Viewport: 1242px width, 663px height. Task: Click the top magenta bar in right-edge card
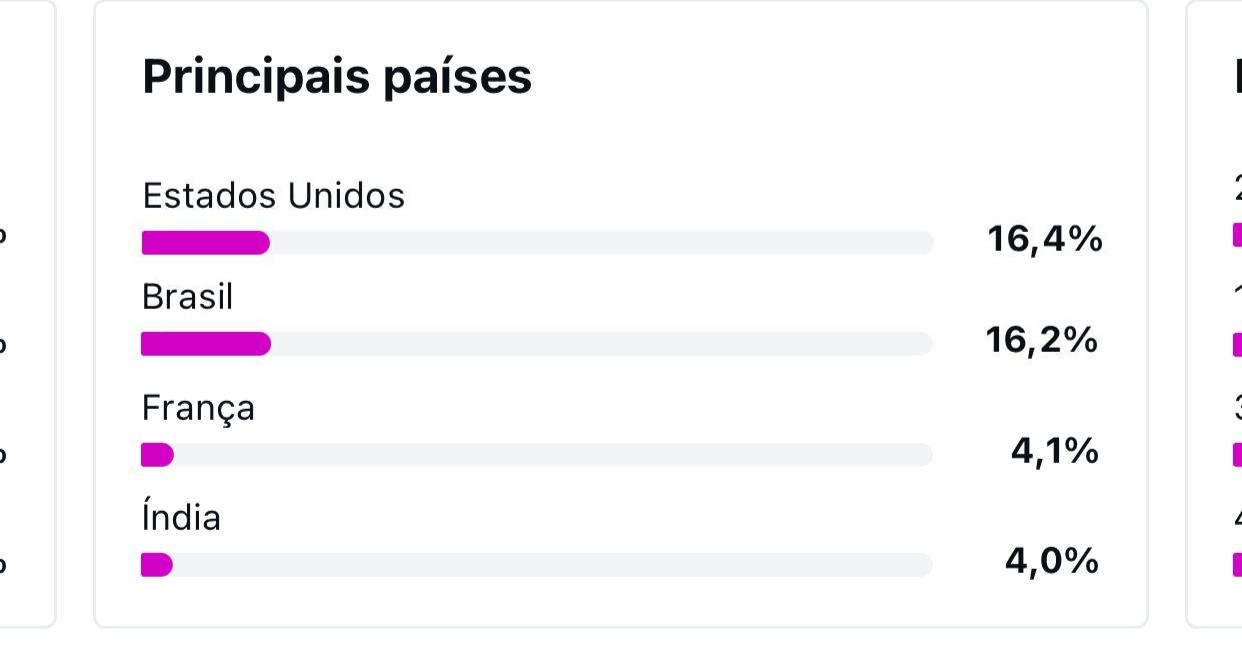pos(1237,235)
